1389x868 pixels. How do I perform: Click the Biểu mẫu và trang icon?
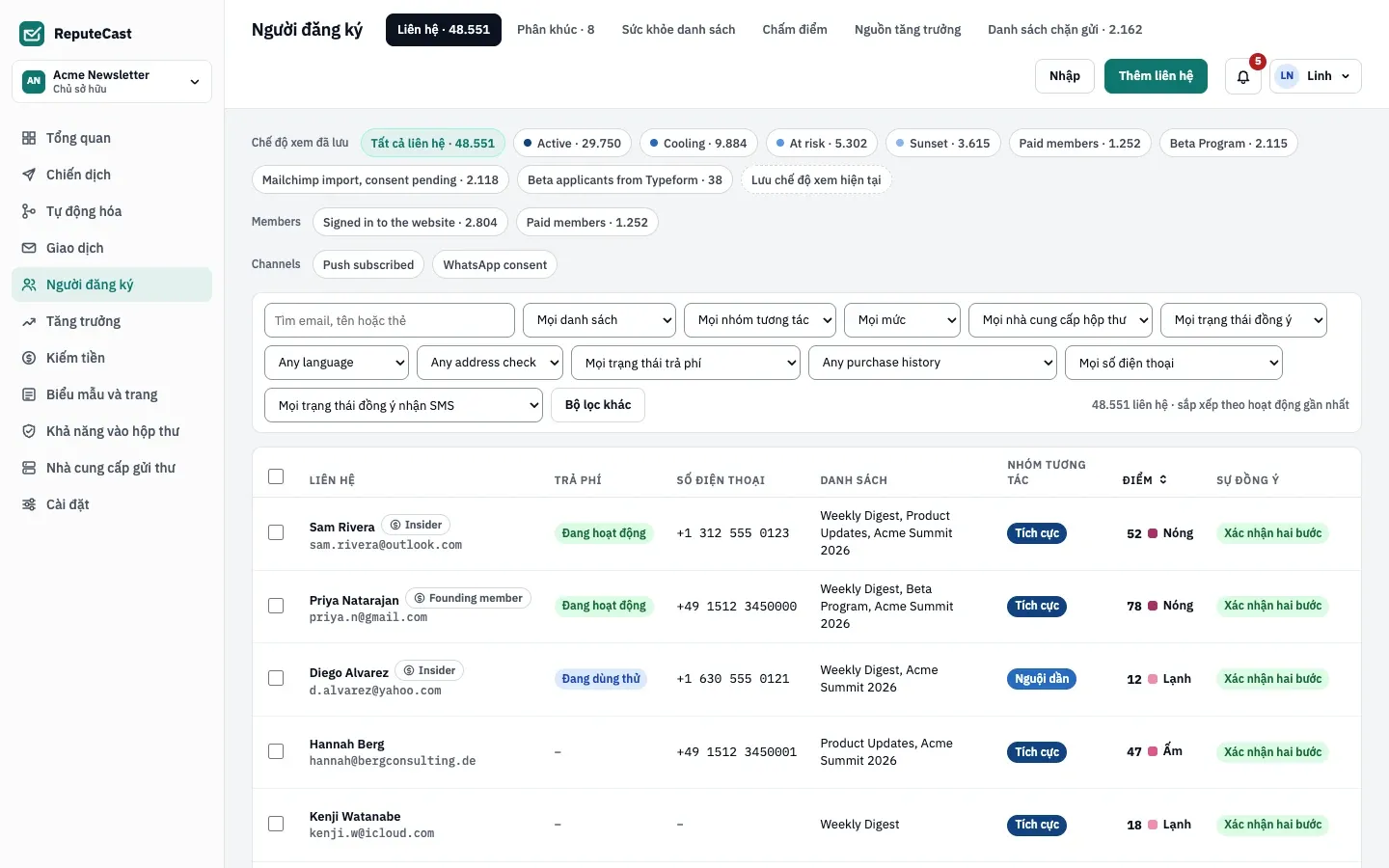pyautogui.click(x=29, y=394)
